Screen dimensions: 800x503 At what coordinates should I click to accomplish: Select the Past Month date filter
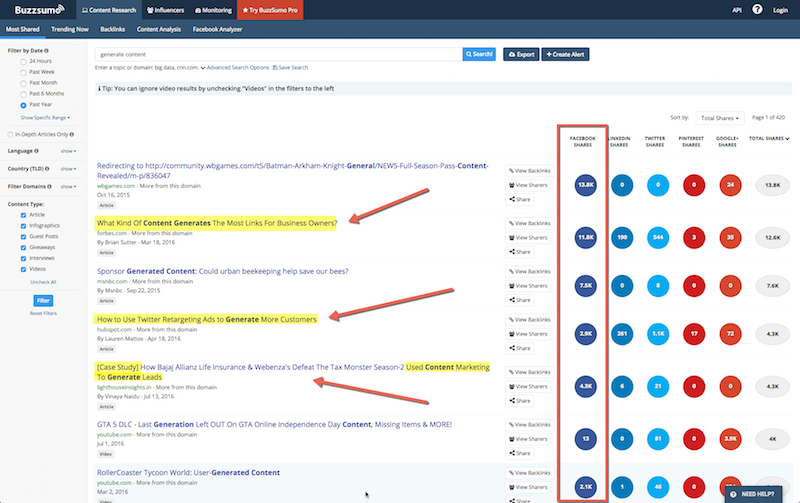click(23, 83)
